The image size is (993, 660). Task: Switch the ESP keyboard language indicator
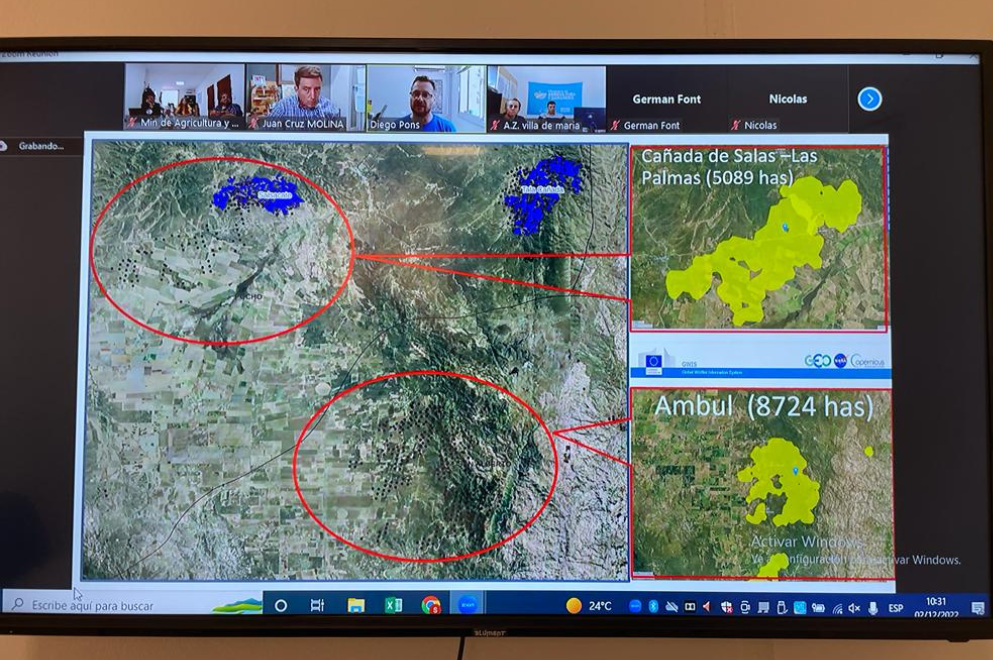(895, 609)
